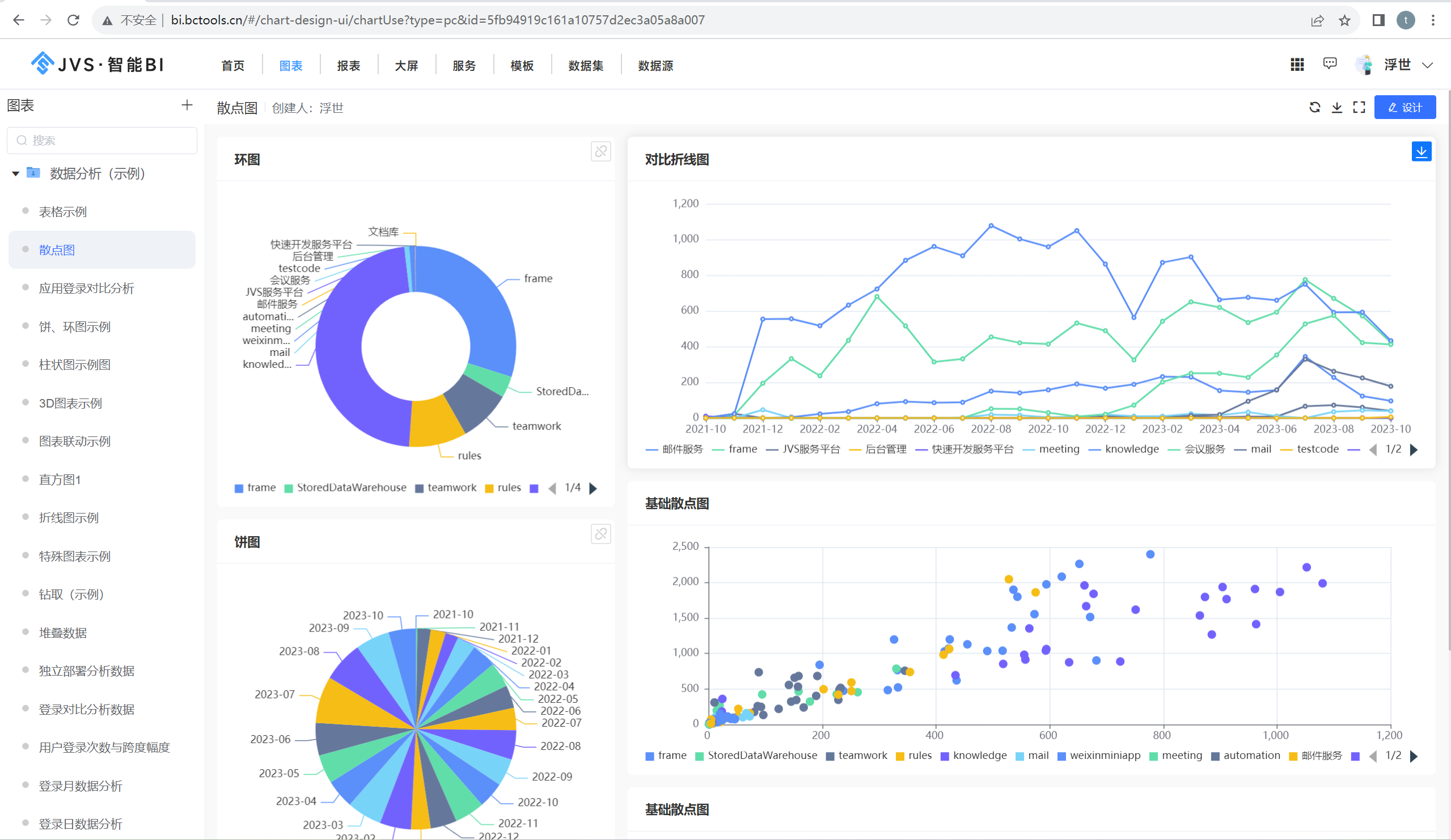The image size is (1451, 840).
Task: Open the apps grid icon in header
Action: pos(1297,65)
